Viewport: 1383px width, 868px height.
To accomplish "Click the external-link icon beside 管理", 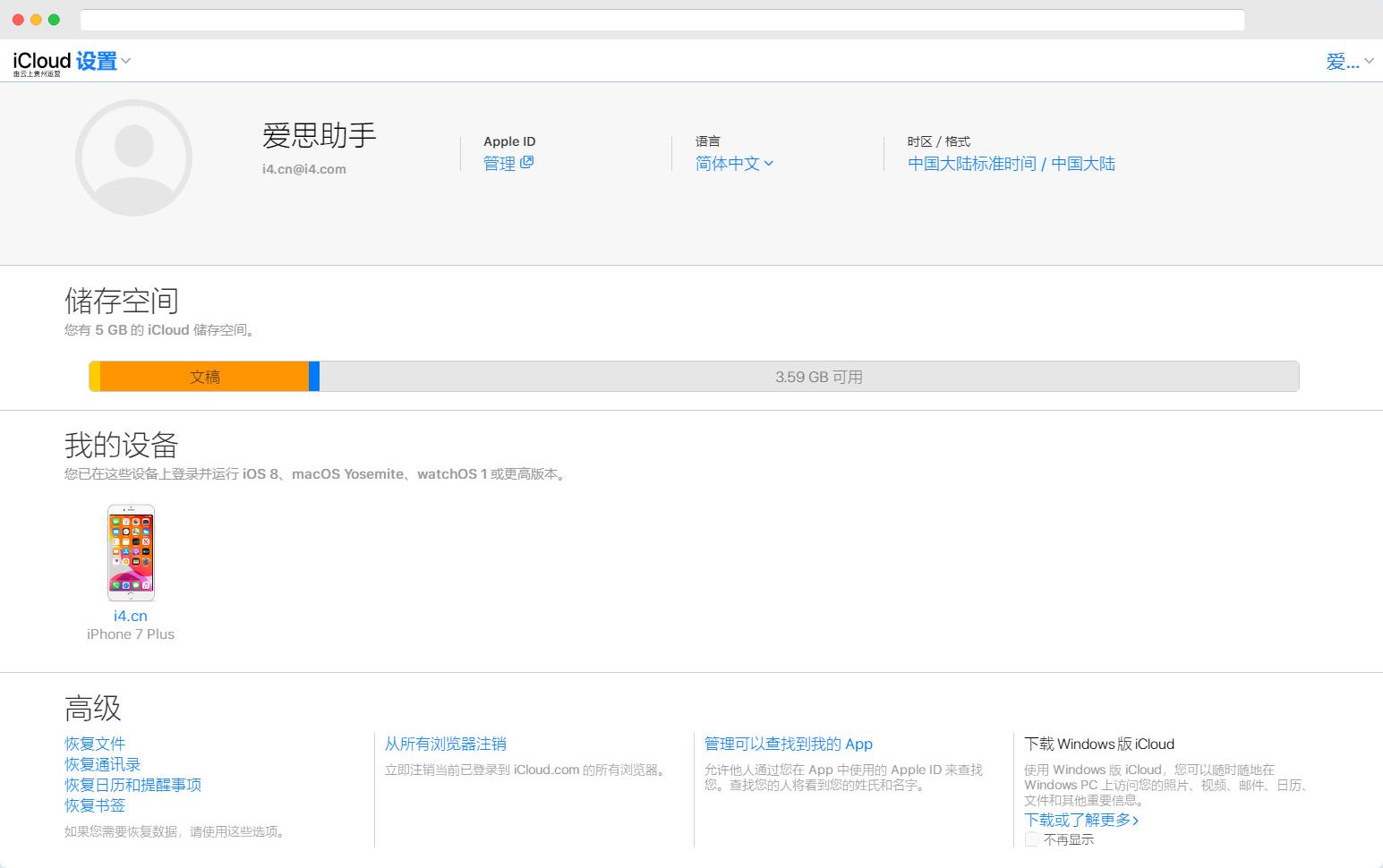I will [528, 162].
